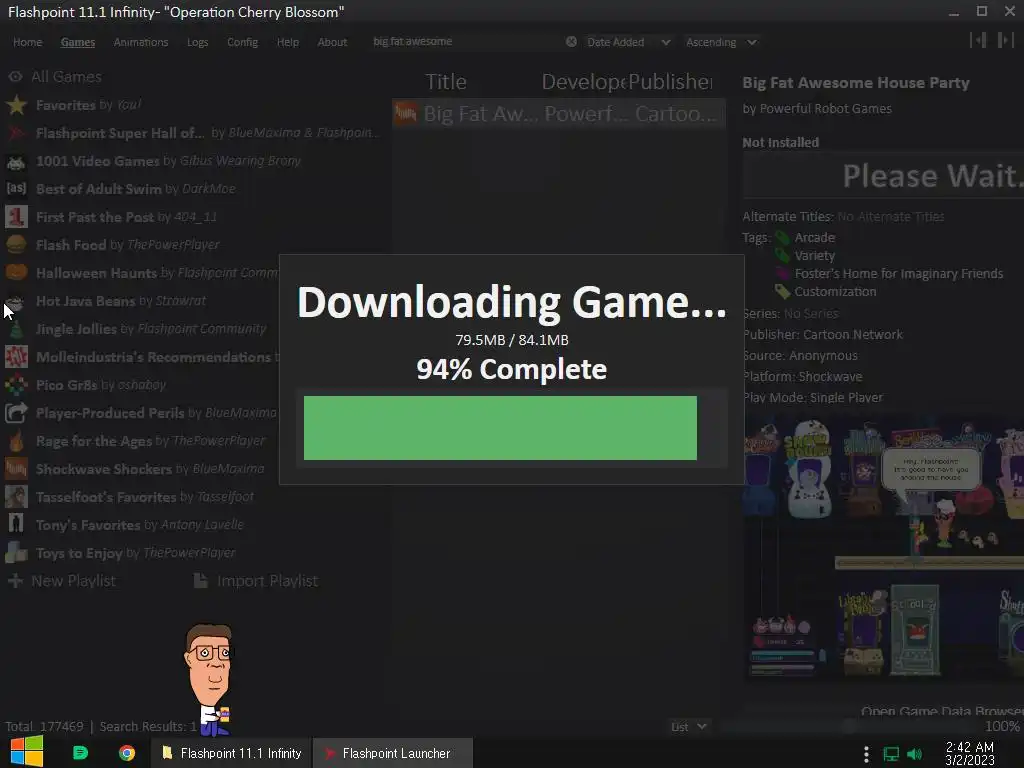Click the Pico Gr8s playlist icon
The height and width of the screenshot is (768, 1024).
[16, 385]
